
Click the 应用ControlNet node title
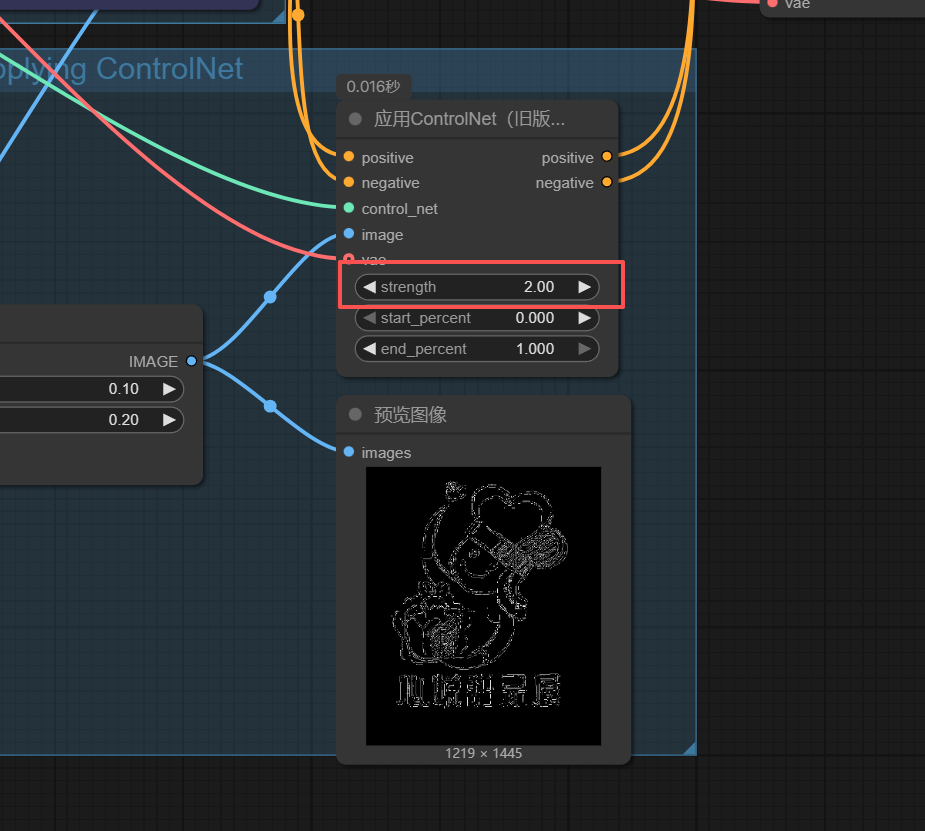pyautogui.click(x=470, y=119)
